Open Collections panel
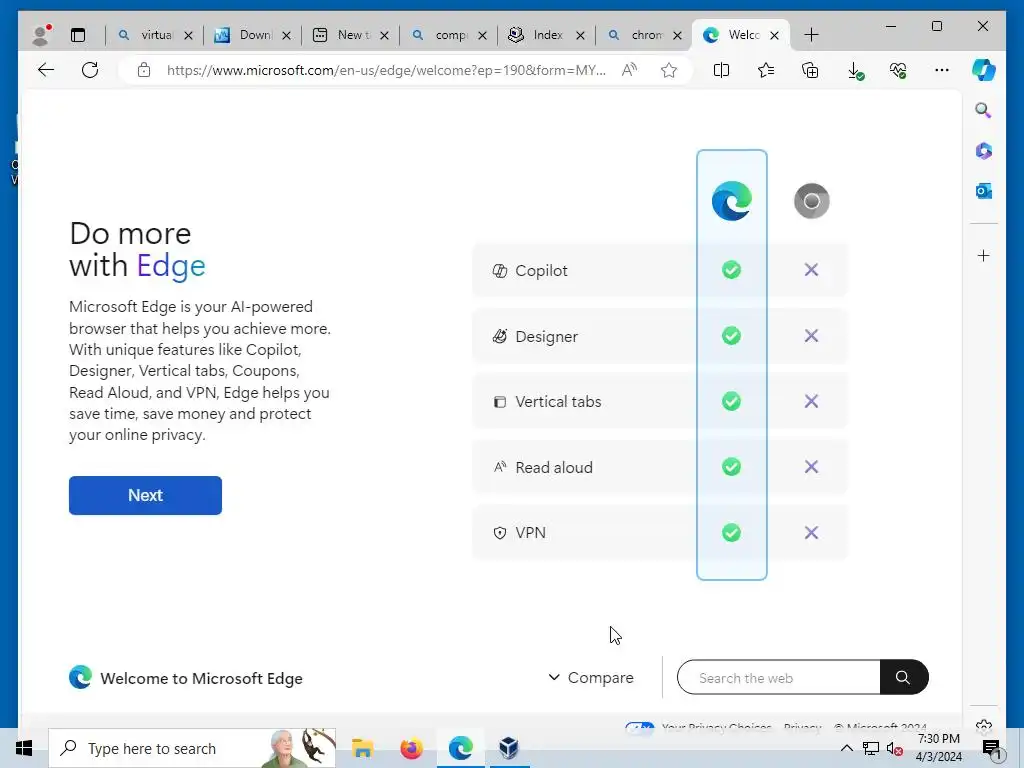 pos(810,70)
